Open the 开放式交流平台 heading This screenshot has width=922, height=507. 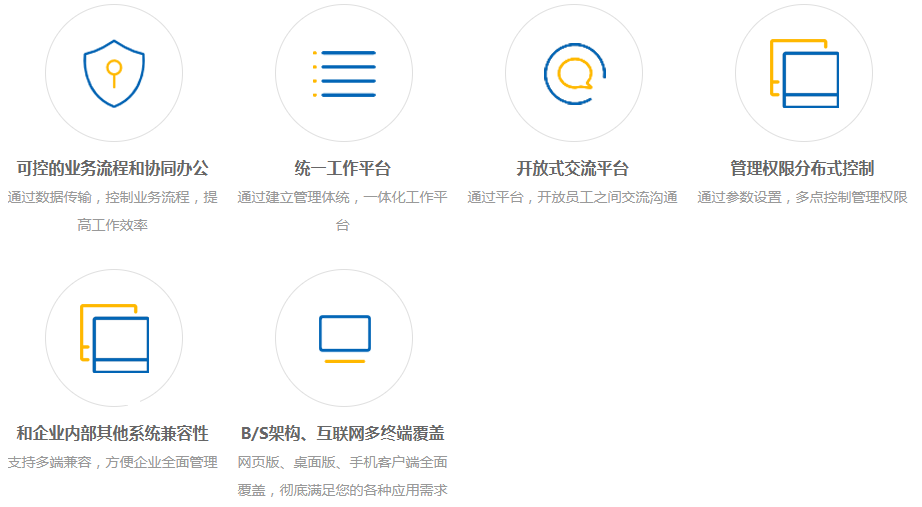coord(573,168)
